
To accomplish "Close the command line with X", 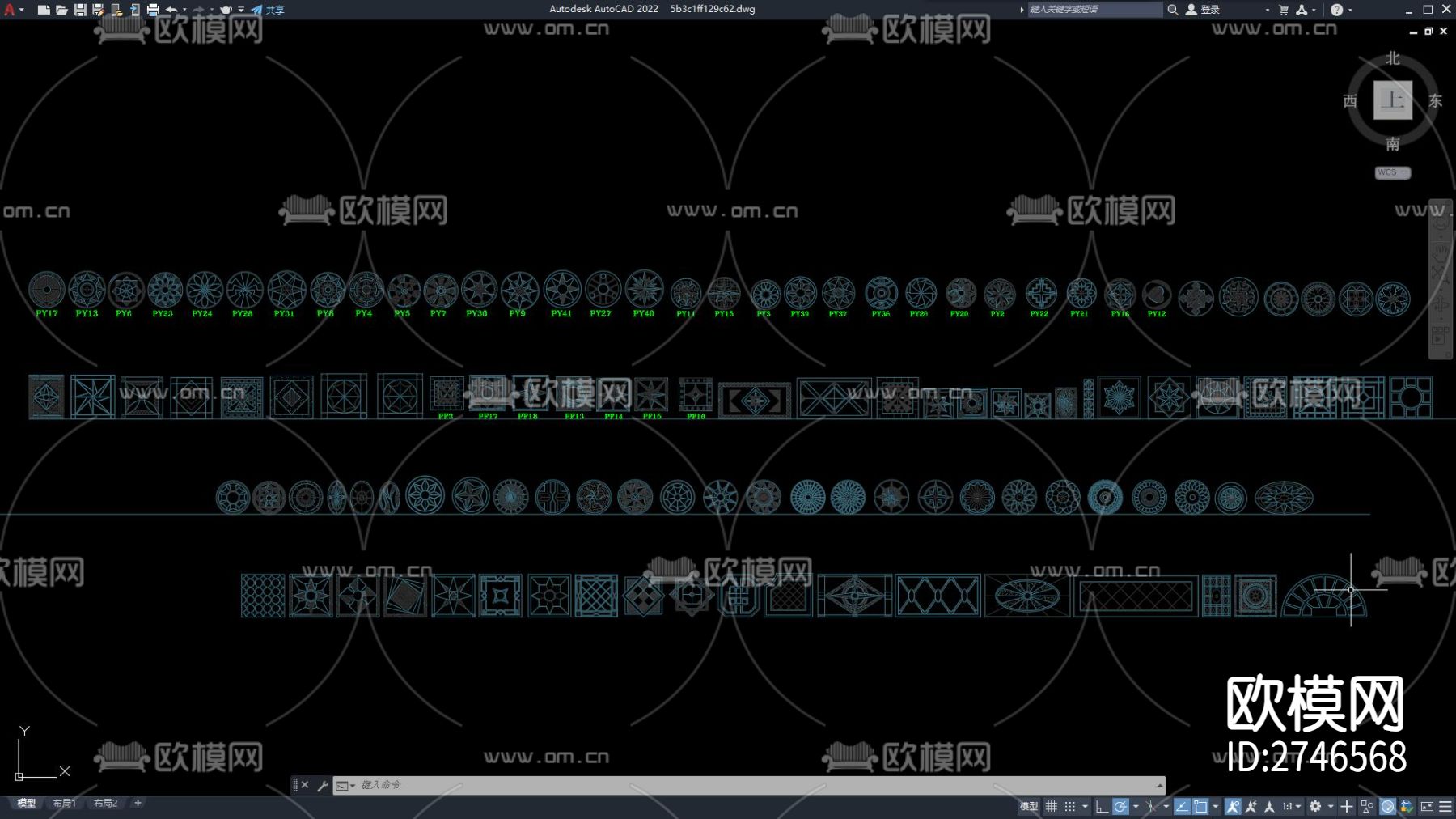I will (305, 785).
